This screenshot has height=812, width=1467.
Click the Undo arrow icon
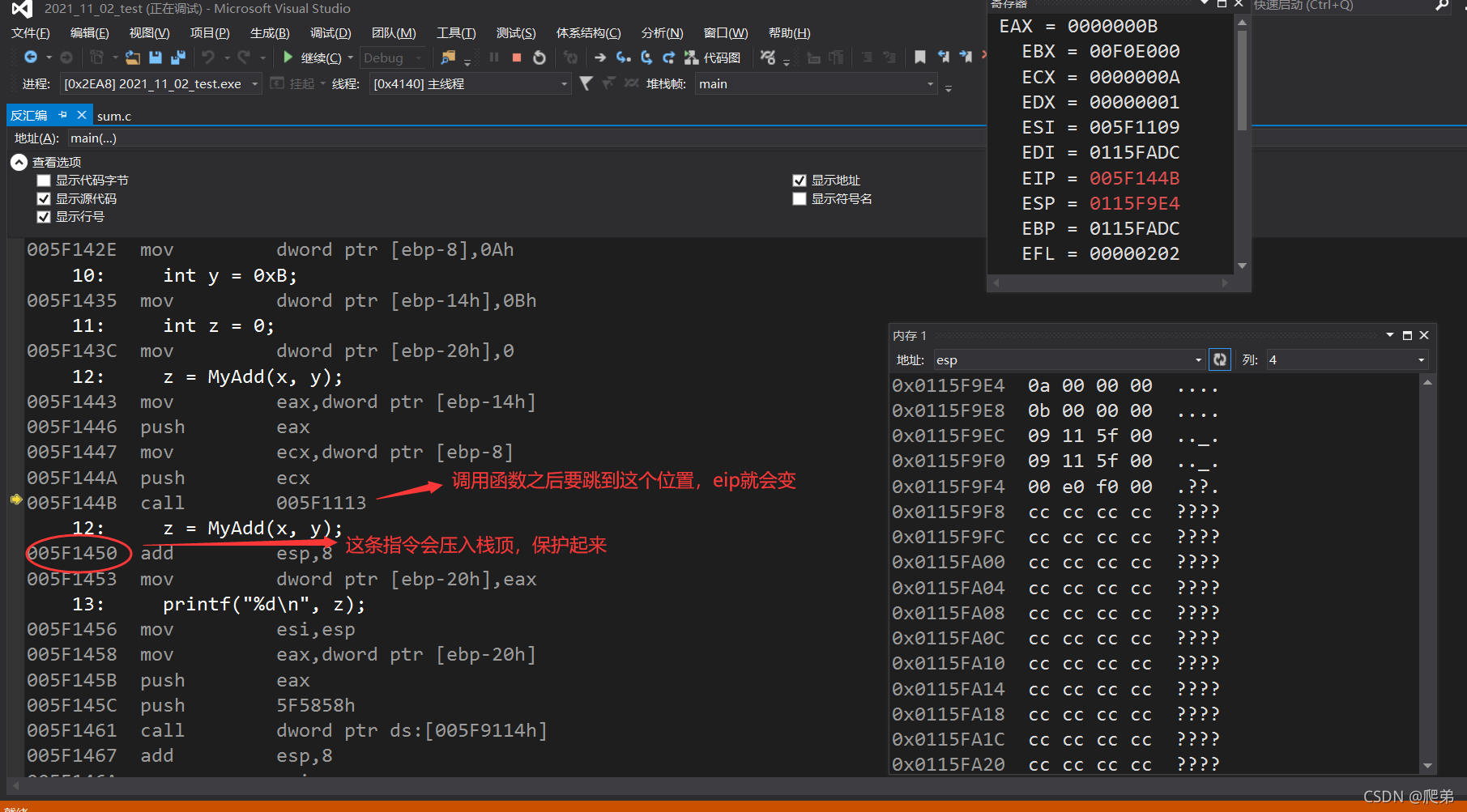[208, 57]
